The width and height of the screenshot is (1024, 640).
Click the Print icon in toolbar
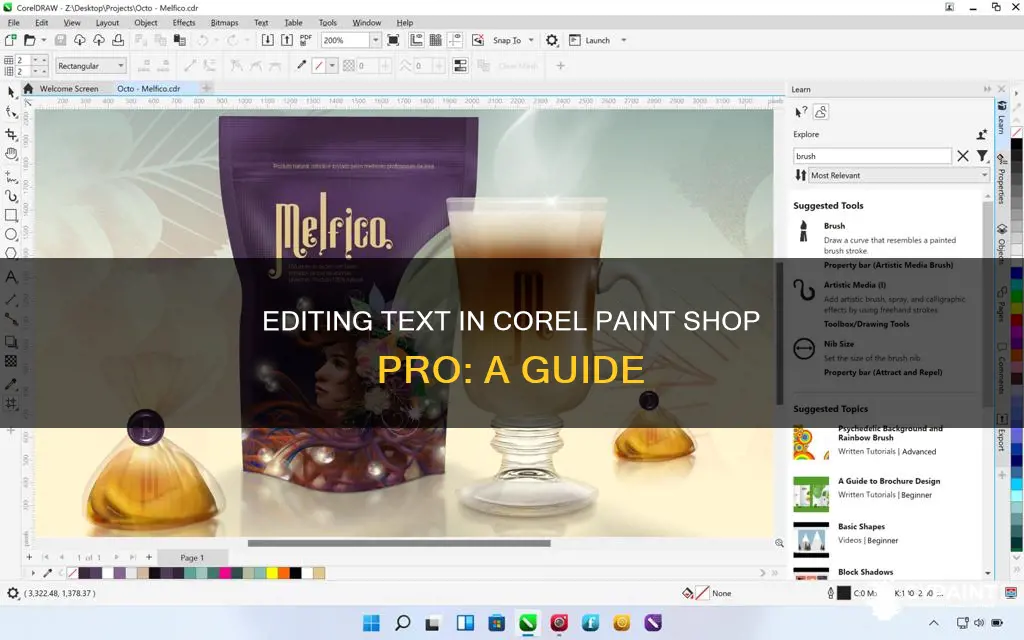[118, 40]
